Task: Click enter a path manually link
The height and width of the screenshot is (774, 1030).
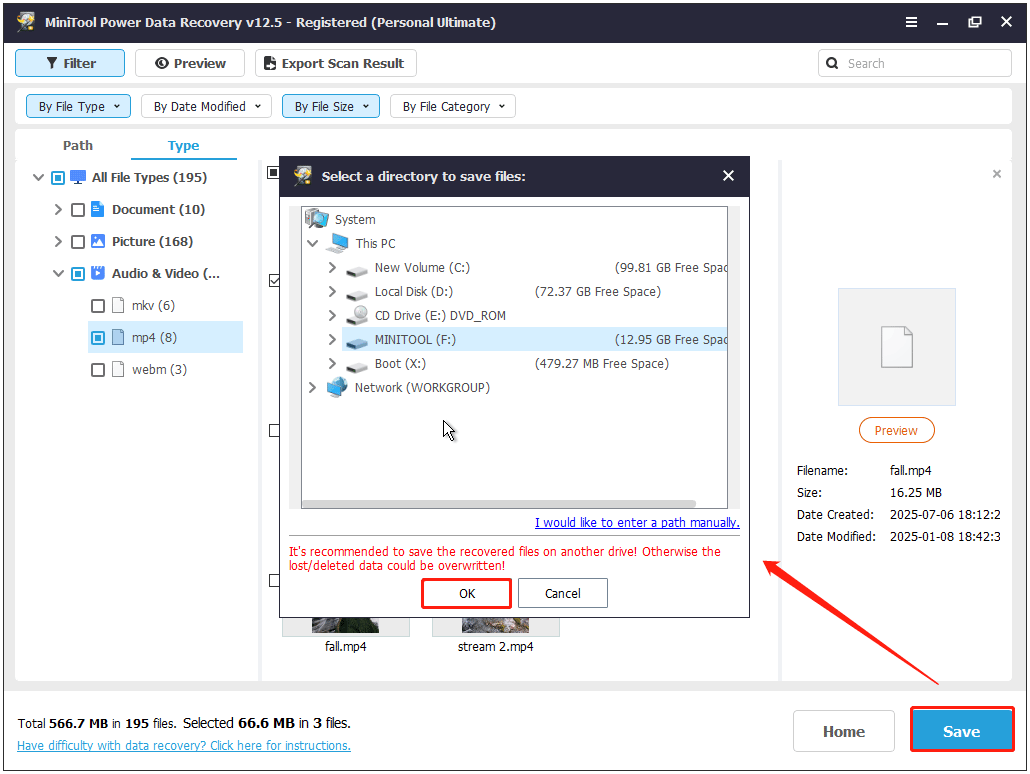Action: click(x=637, y=522)
